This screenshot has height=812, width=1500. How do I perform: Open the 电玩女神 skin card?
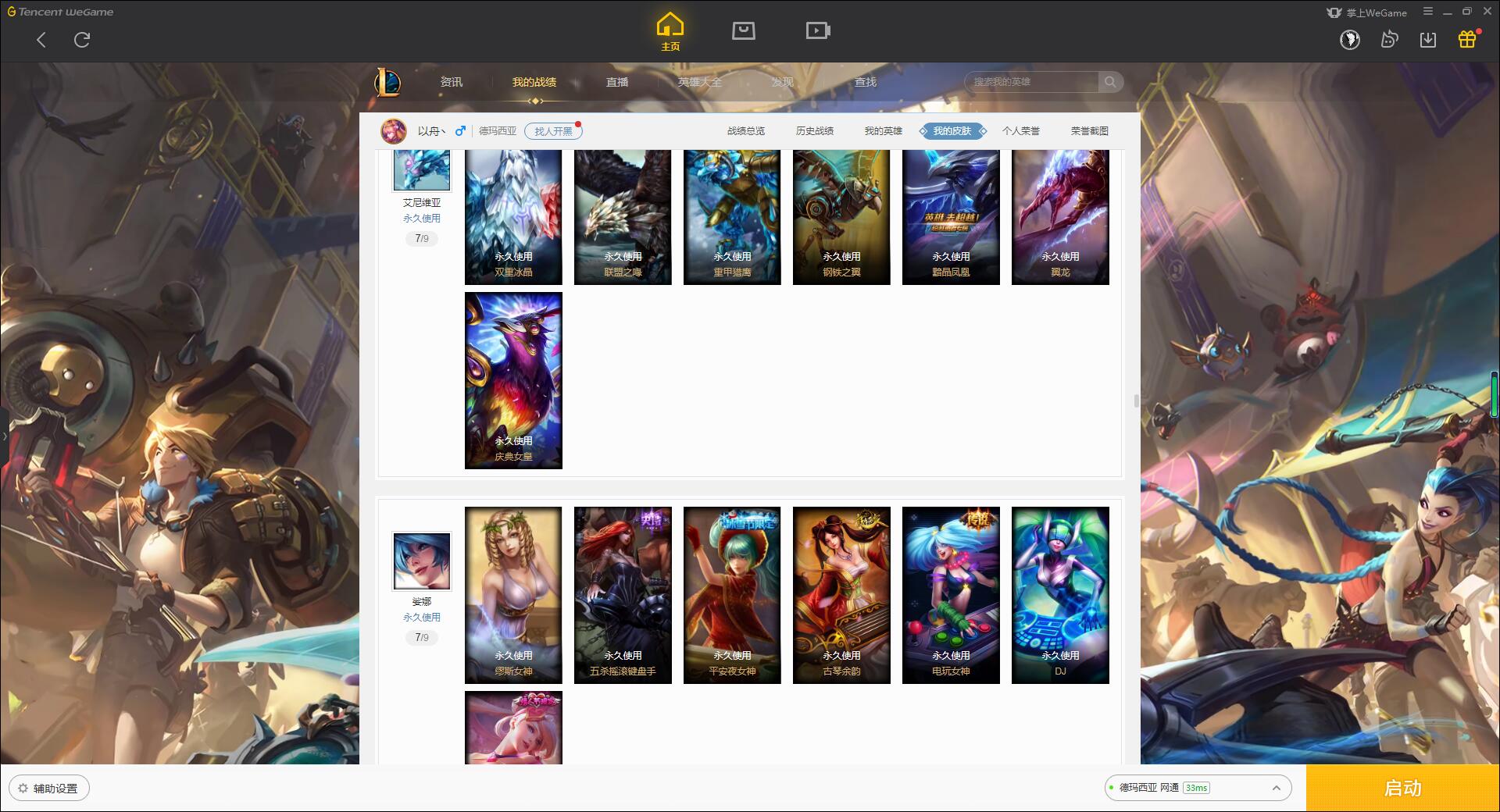(951, 596)
